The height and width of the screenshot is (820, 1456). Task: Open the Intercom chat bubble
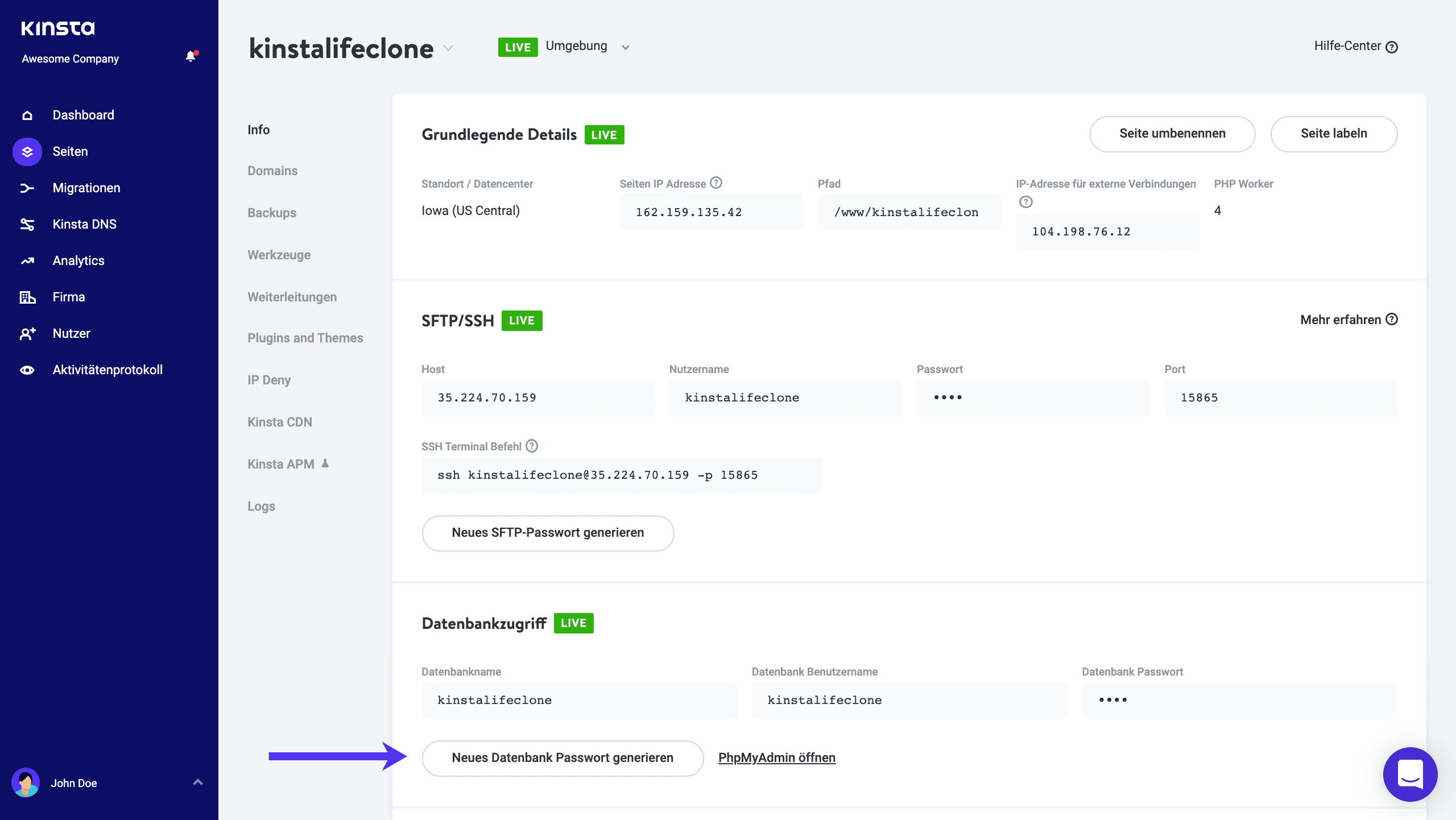point(1409,774)
